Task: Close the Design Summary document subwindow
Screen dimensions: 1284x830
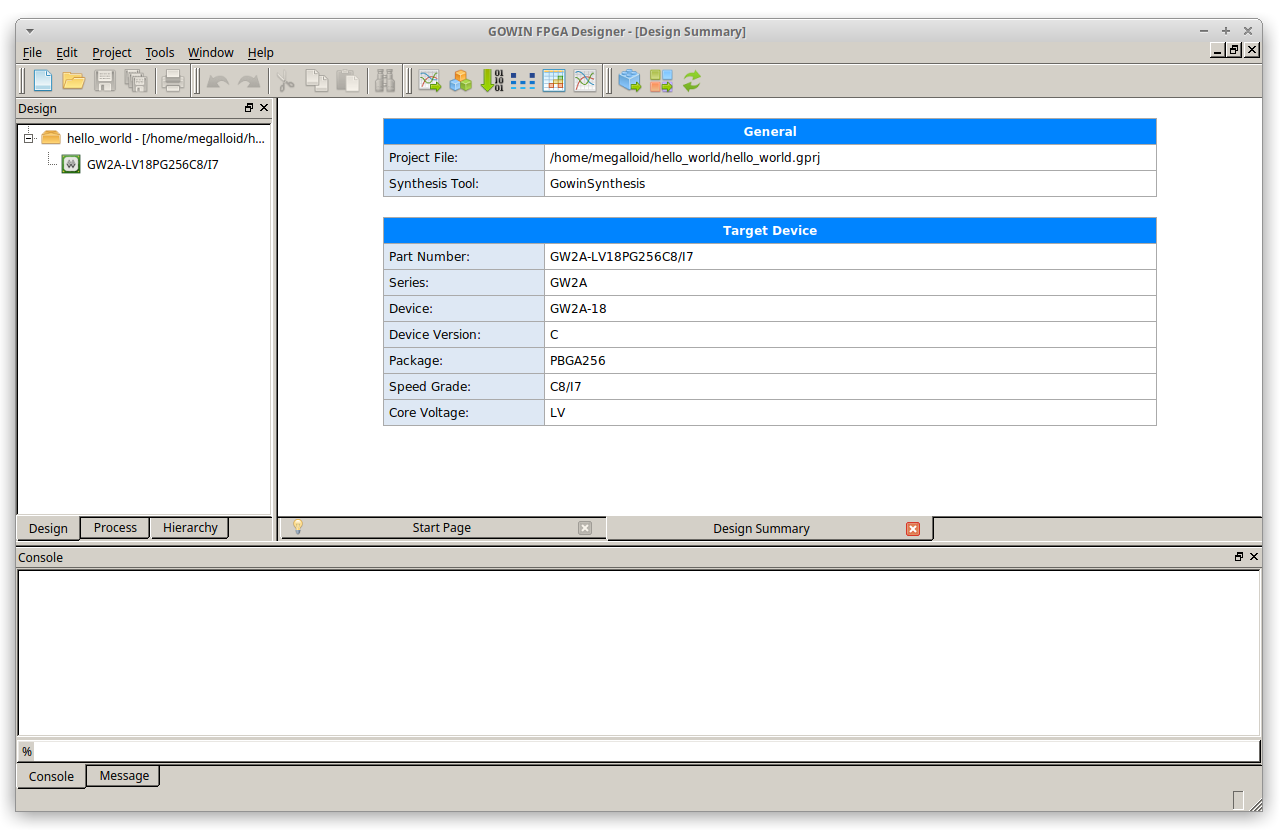Action: (1250, 50)
